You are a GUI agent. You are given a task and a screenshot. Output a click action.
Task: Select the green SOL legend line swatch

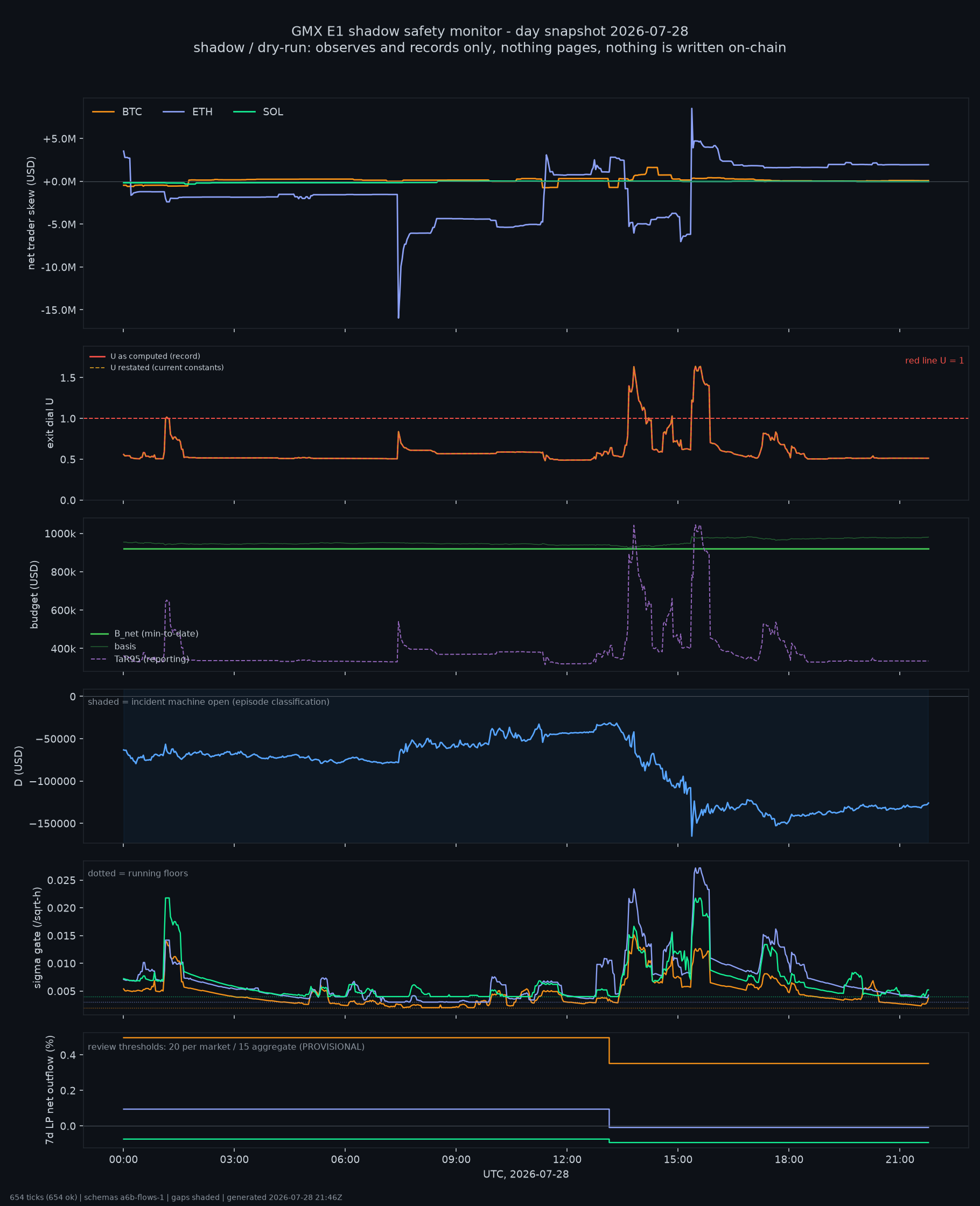(244, 112)
